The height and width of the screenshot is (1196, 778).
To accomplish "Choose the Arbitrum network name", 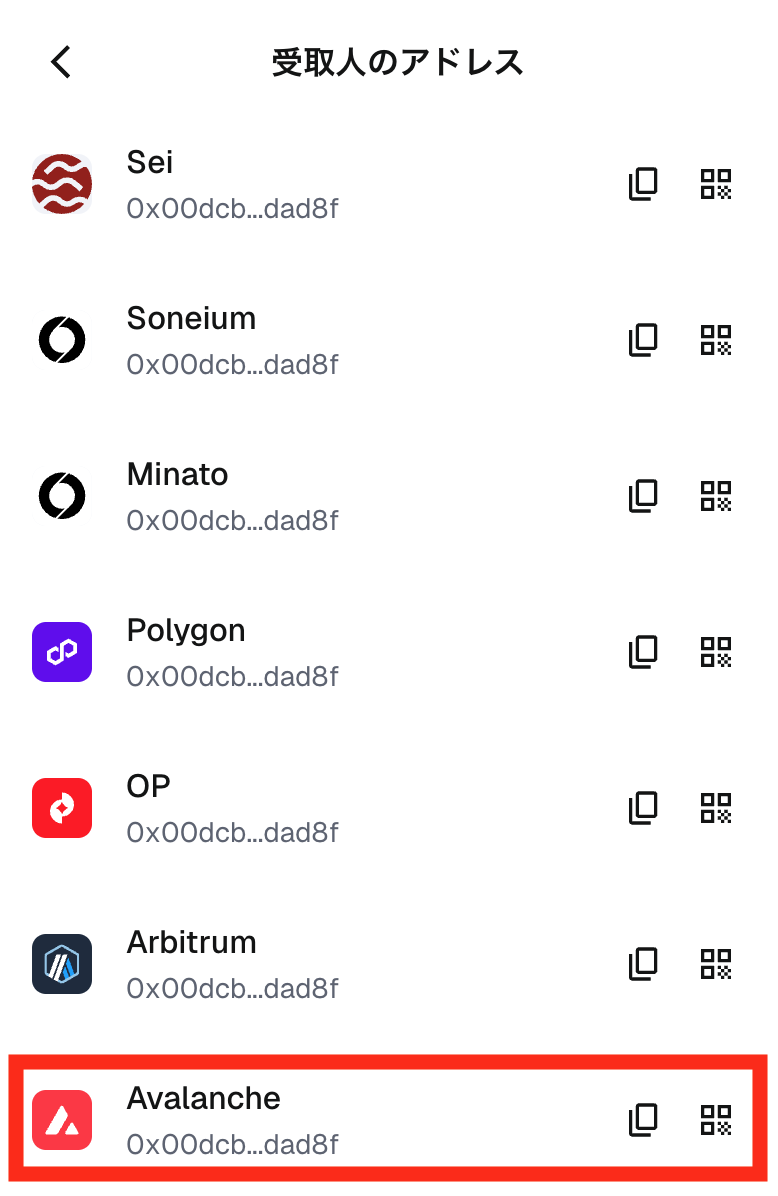I will click(x=191, y=942).
